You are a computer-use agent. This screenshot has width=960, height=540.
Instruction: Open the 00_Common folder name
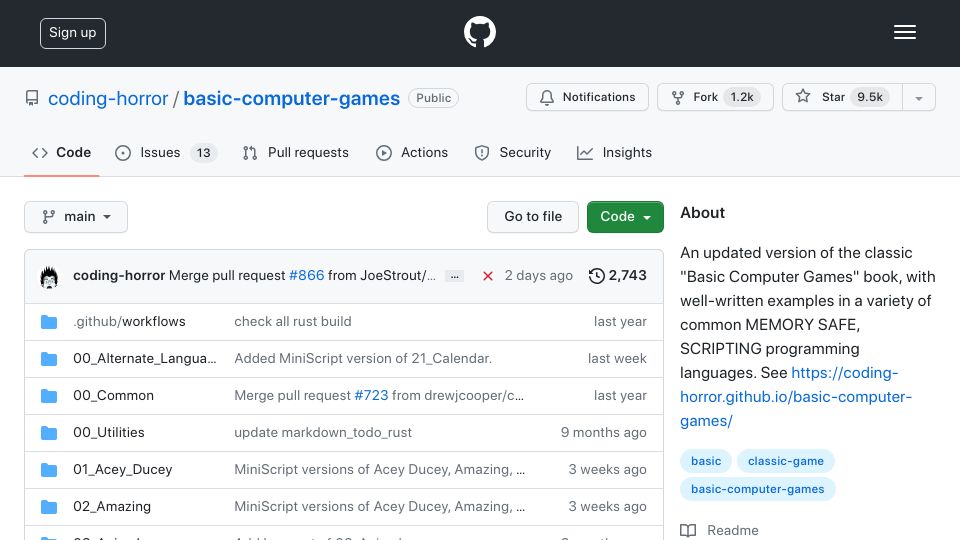[113, 396]
